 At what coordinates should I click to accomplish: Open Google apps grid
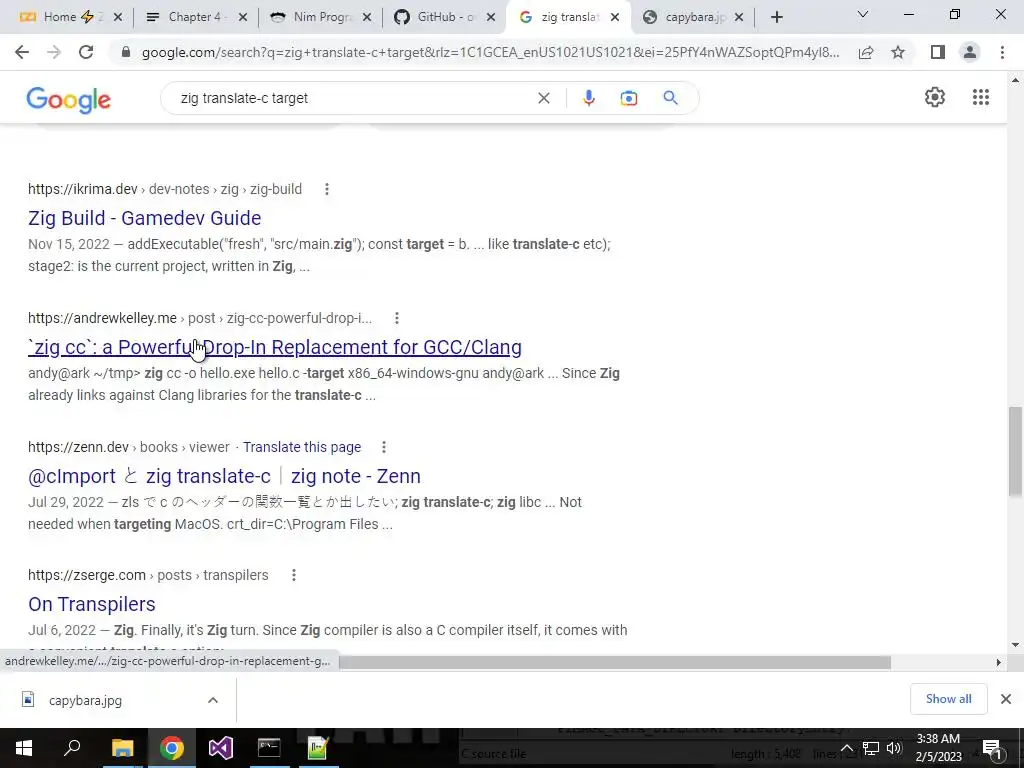coord(981,97)
